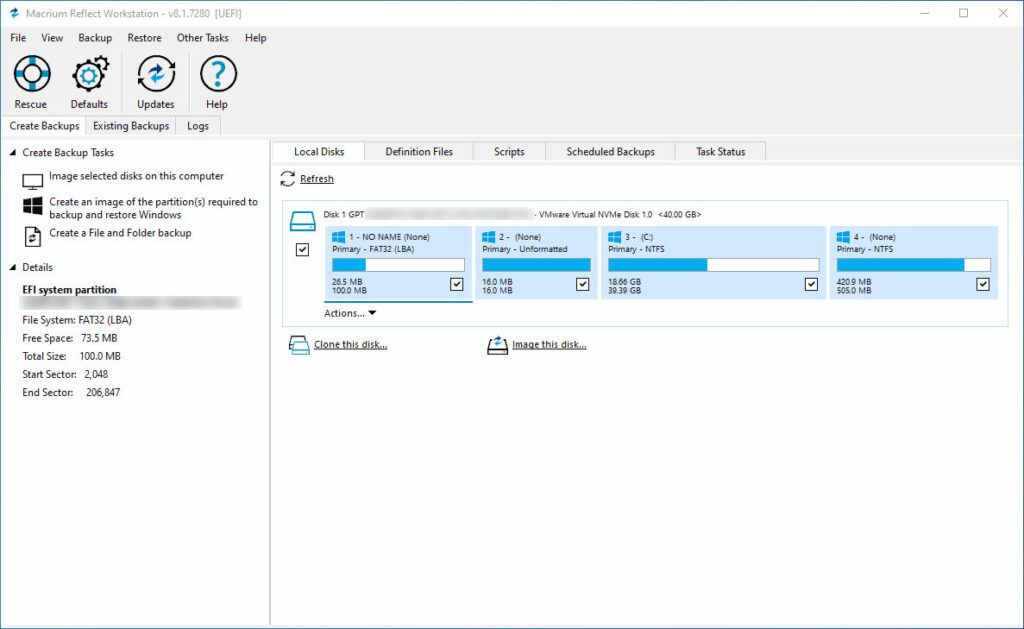The height and width of the screenshot is (629, 1024).
Task: Click File and Folder backup document icon
Action: pos(33,236)
